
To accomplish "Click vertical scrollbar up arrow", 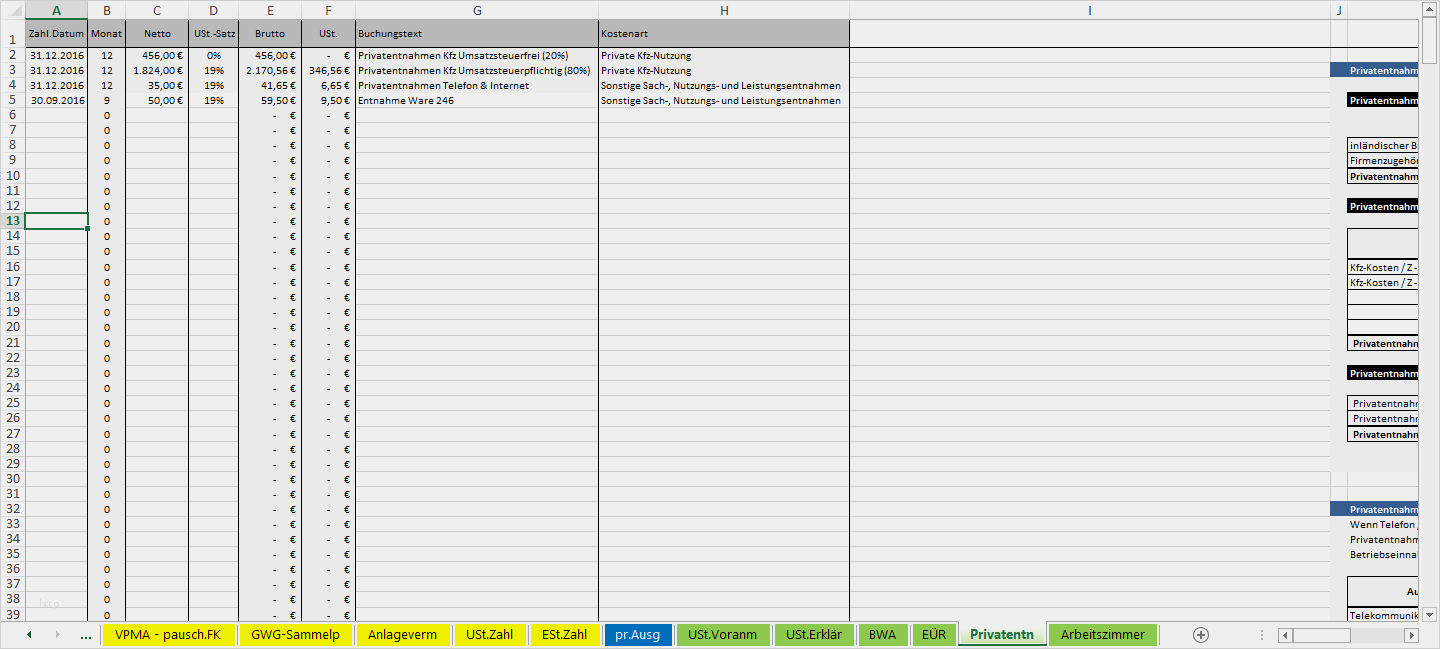I will pyautogui.click(x=1429, y=9).
